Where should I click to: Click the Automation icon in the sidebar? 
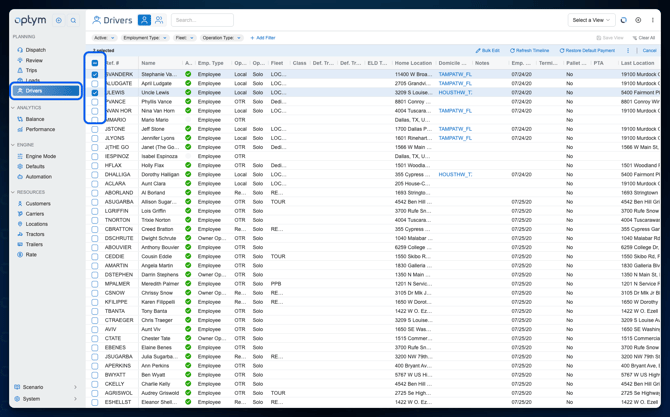20,176
